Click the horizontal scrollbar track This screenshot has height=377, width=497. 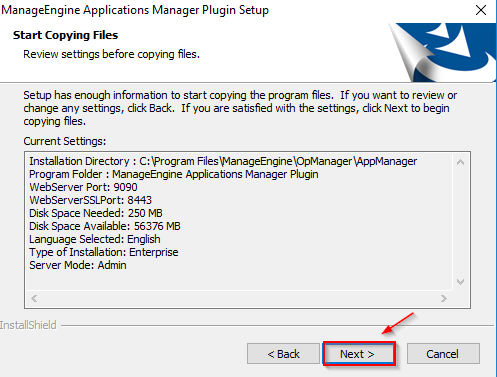[x=239, y=298]
